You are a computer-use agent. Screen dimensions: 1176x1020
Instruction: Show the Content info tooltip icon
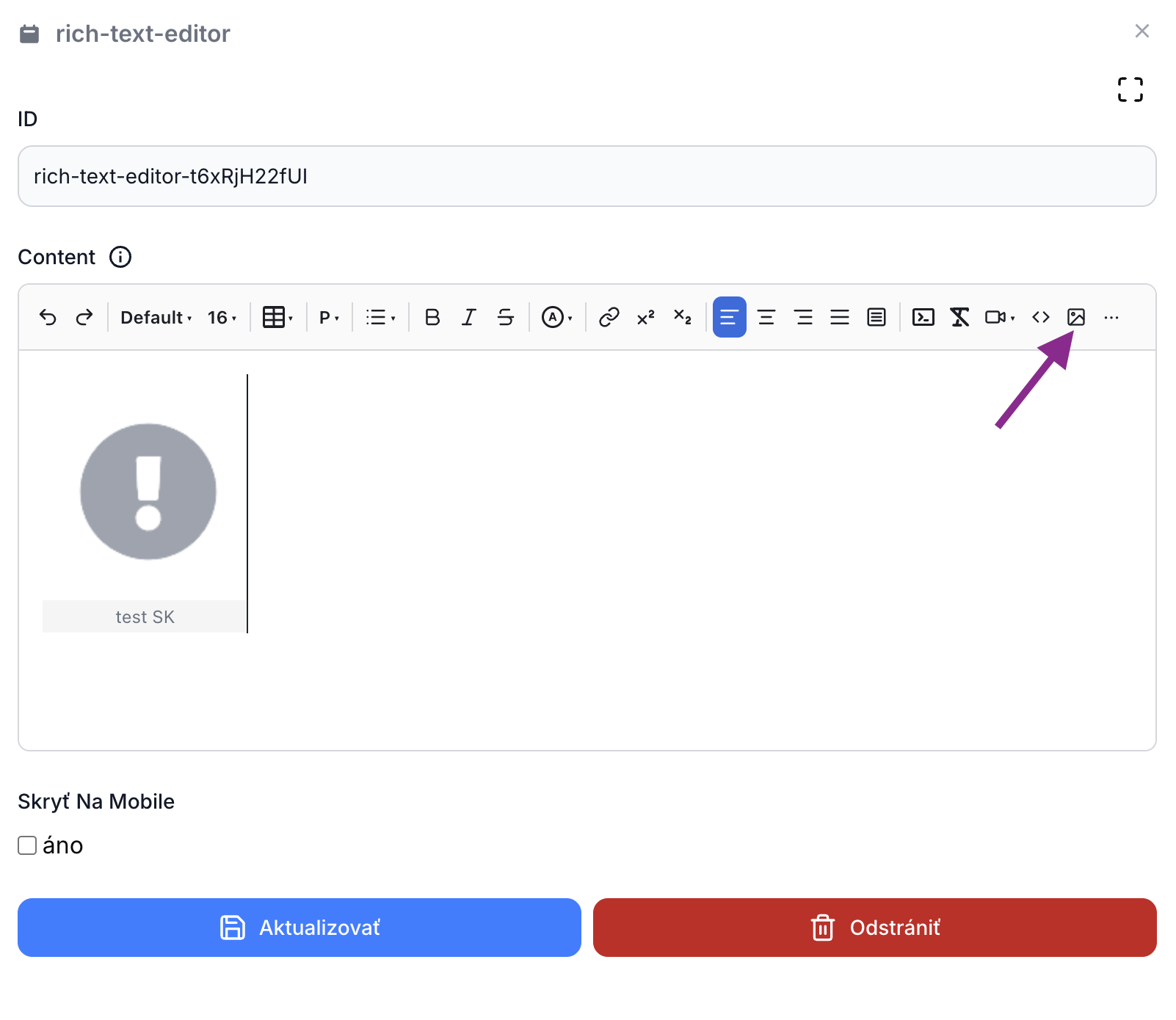point(120,257)
